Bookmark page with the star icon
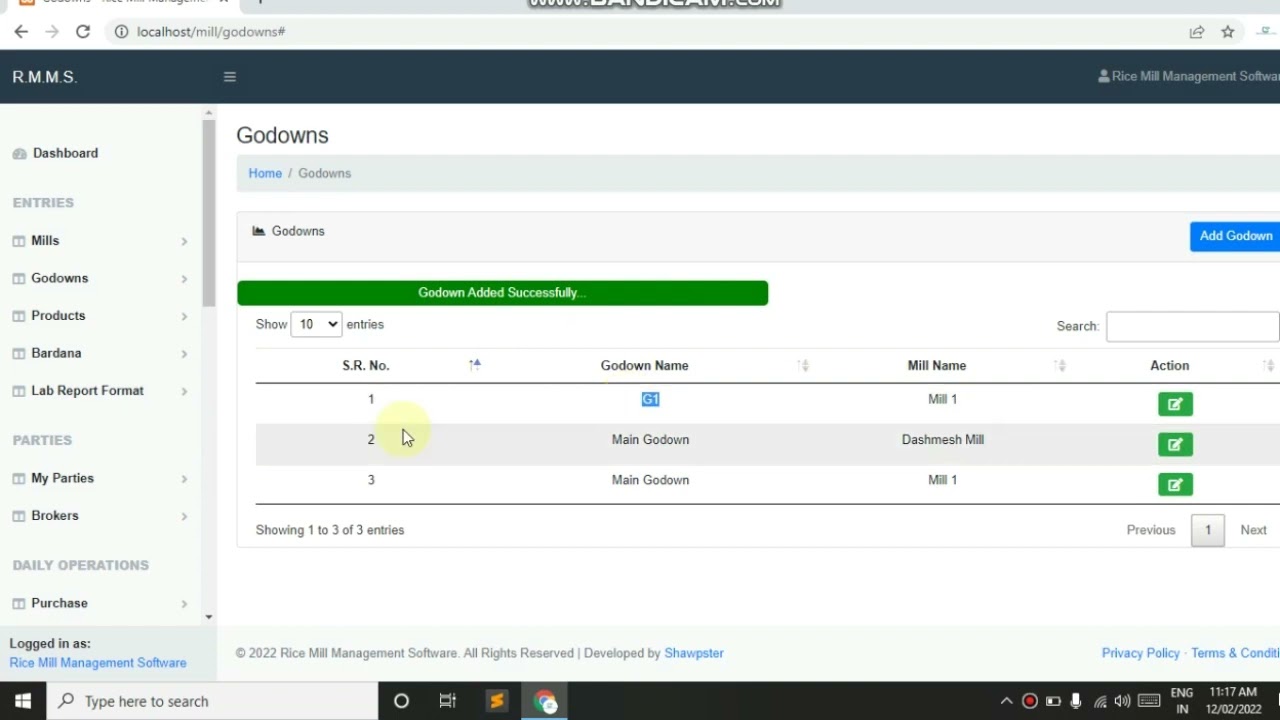The image size is (1280, 720). coord(1228,32)
